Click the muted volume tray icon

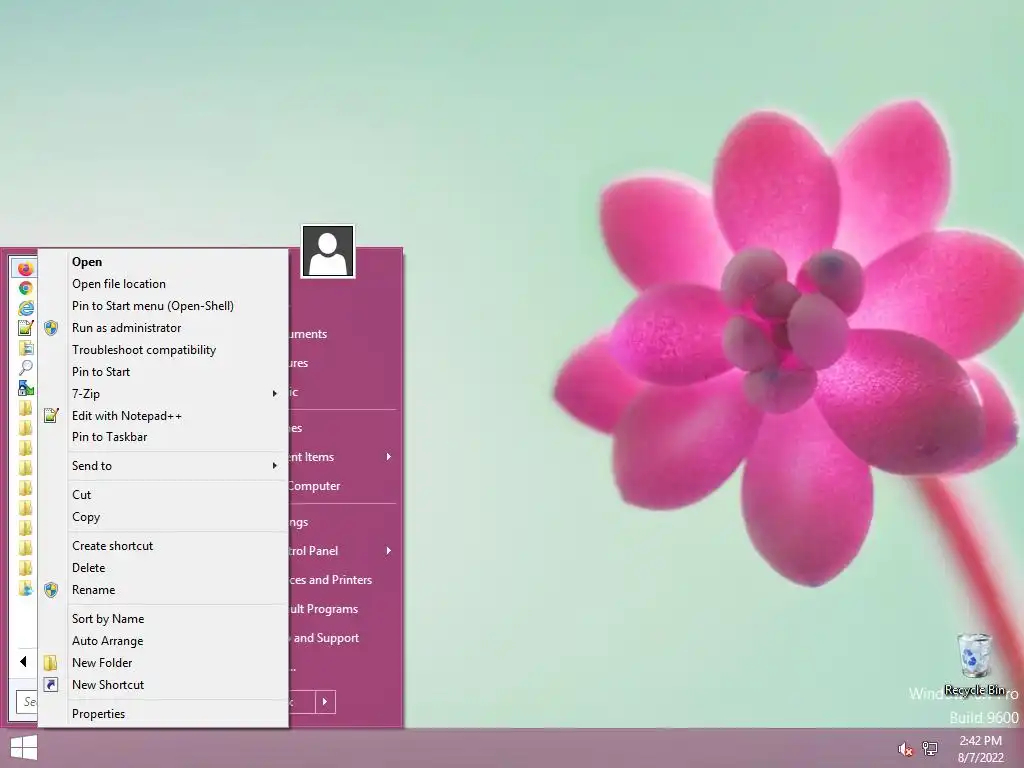pyautogui.click(x=905, y=749)
